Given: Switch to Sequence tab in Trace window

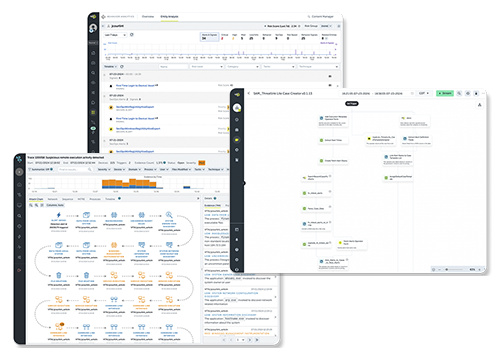Looking at the screenshot, I should (x=67, y=199).
